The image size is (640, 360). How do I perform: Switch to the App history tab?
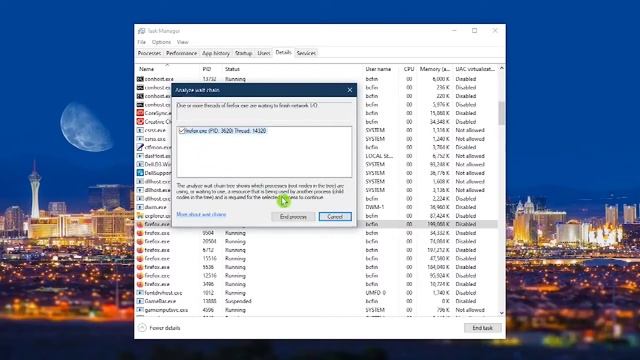[x=216, y=53]
